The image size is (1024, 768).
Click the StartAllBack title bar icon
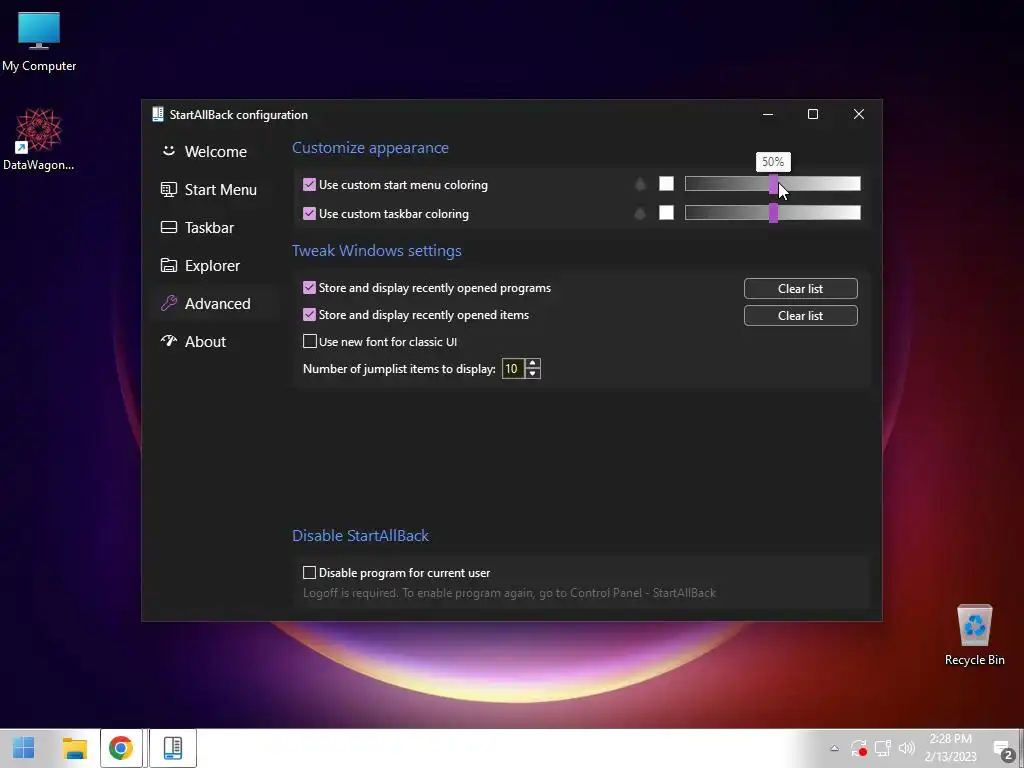pos(157,114)
